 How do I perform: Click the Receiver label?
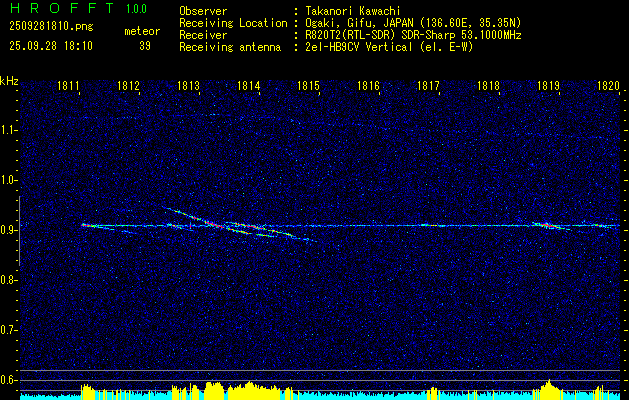tap(203, 35)
